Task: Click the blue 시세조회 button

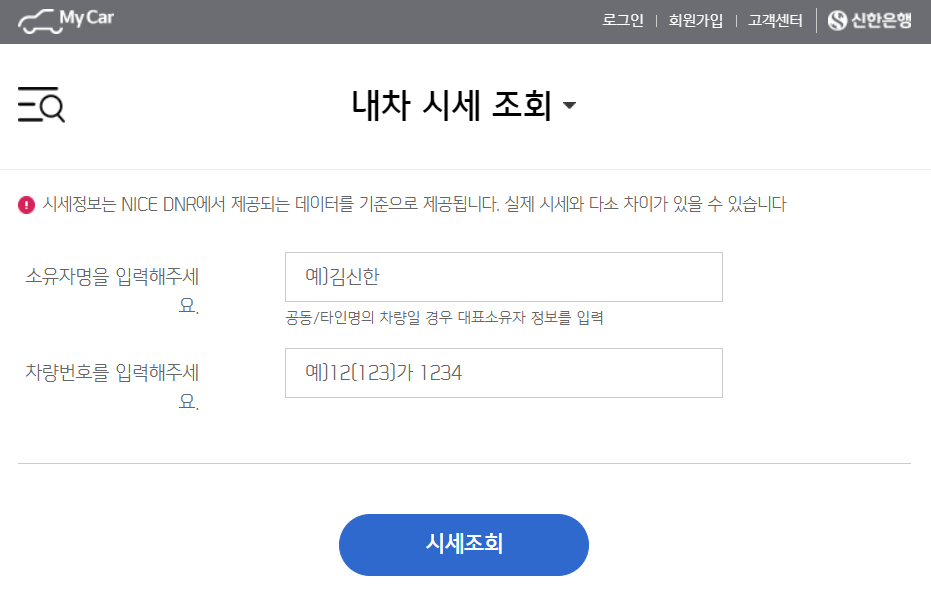Action: point(464,544)
